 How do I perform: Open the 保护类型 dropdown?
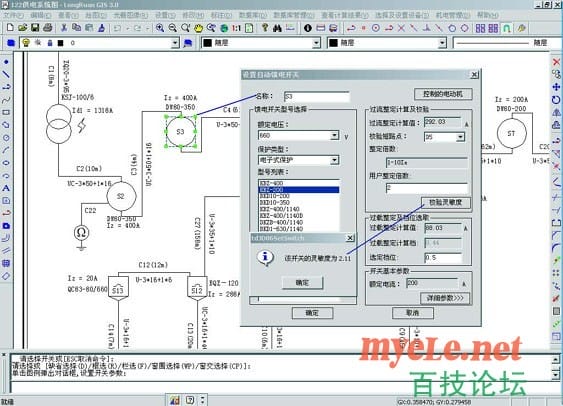point(334,160)
